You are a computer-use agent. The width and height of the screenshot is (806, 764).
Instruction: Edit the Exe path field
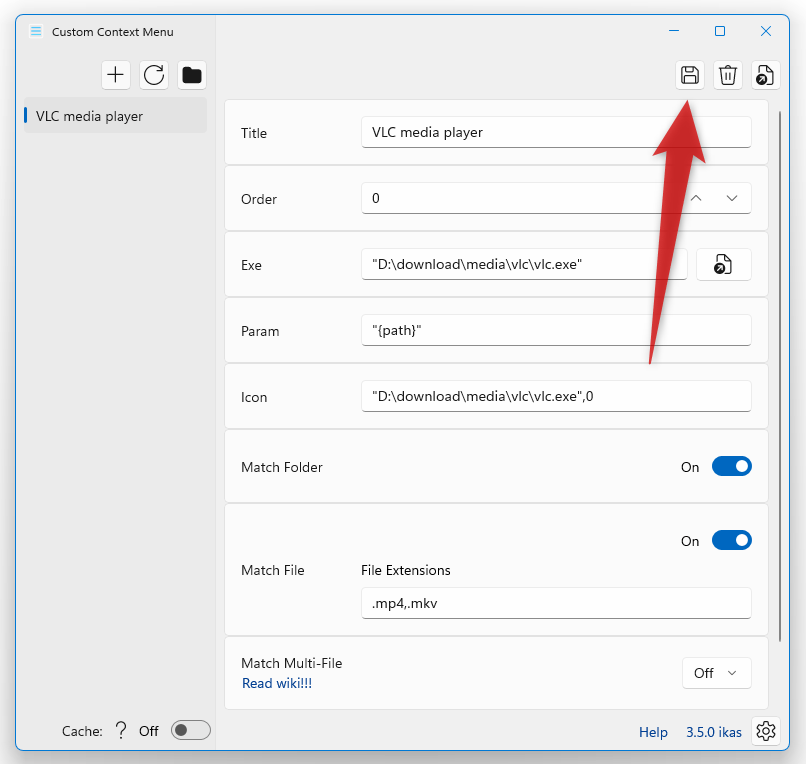coord(524,264)
